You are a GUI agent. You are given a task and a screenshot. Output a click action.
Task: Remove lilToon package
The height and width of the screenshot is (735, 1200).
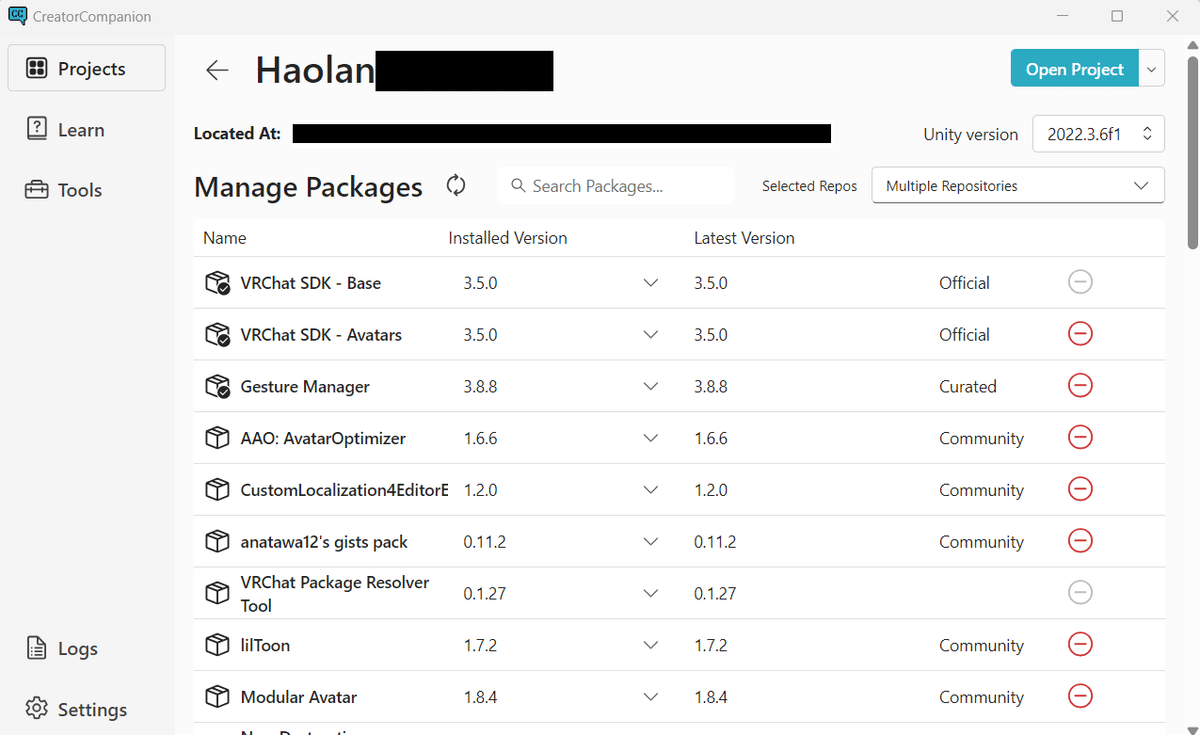(x=1080, y=645)
